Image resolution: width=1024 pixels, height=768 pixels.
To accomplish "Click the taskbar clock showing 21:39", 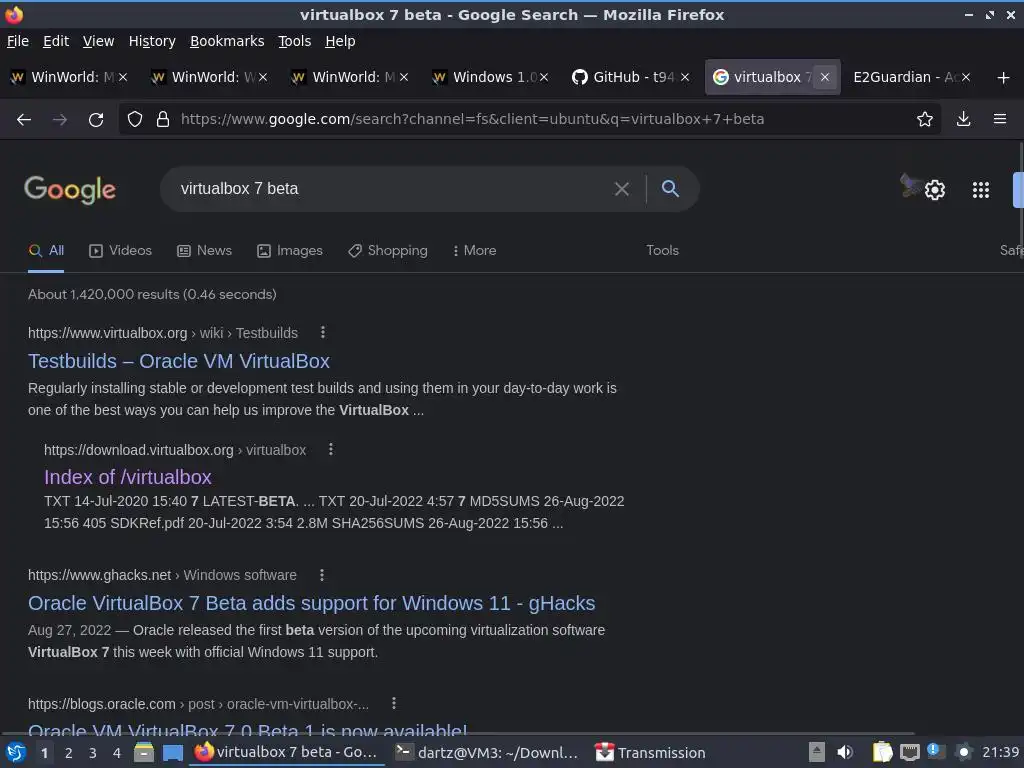I will (x=1000, y=752).
